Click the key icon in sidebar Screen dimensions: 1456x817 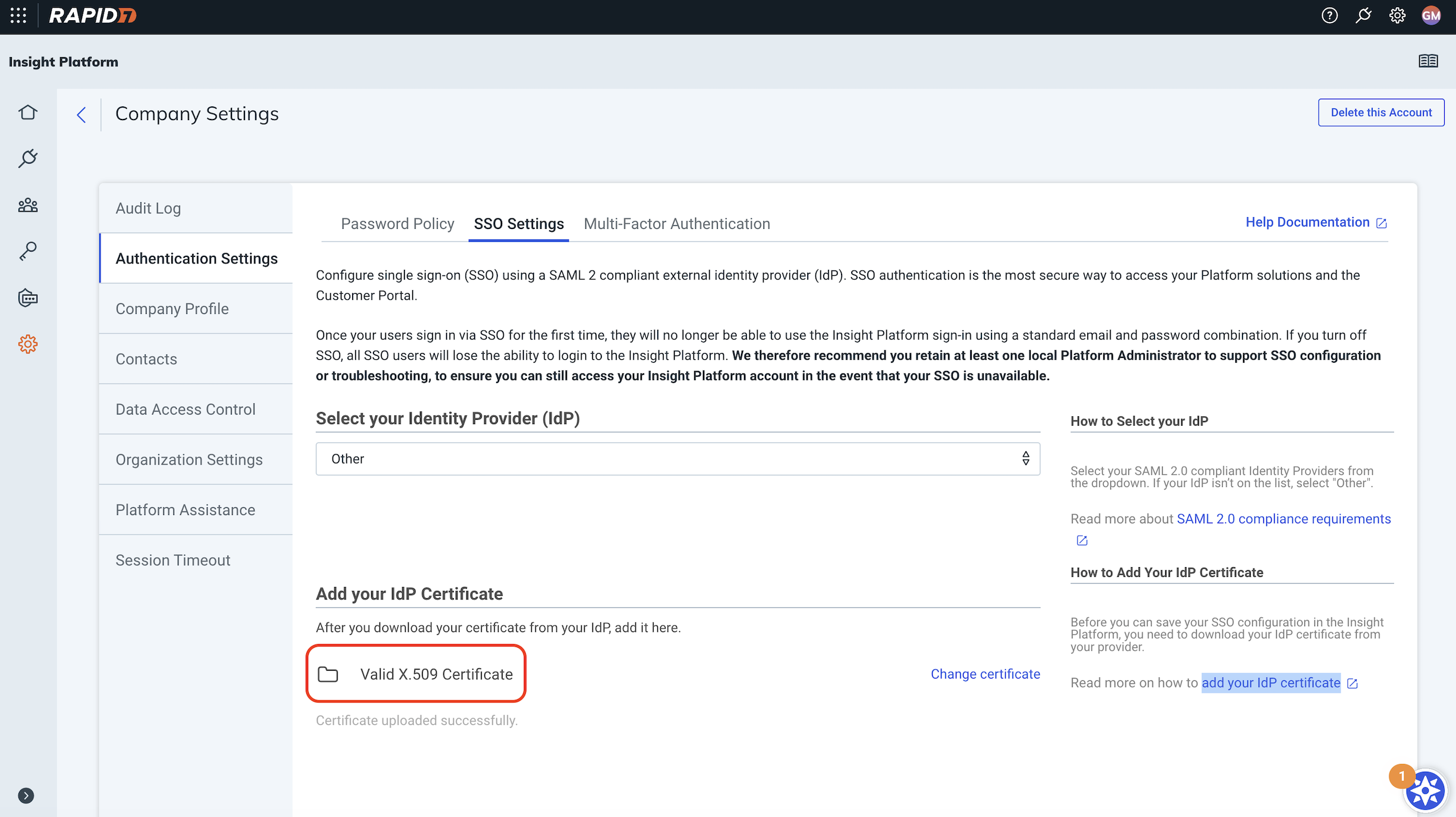[x=28, y=252]
